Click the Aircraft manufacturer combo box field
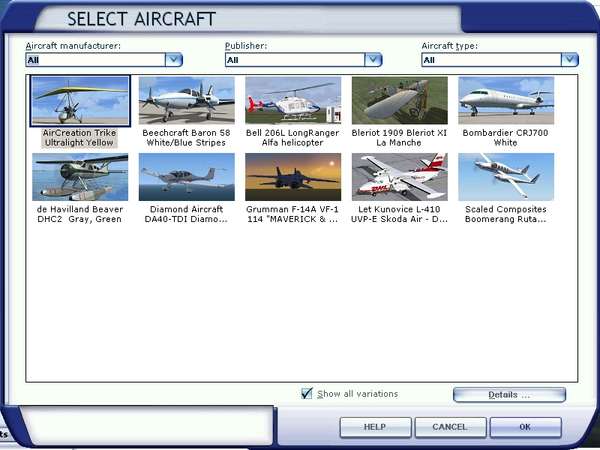Viewport: 600px width, 450px height. click(x=104, y=60)
